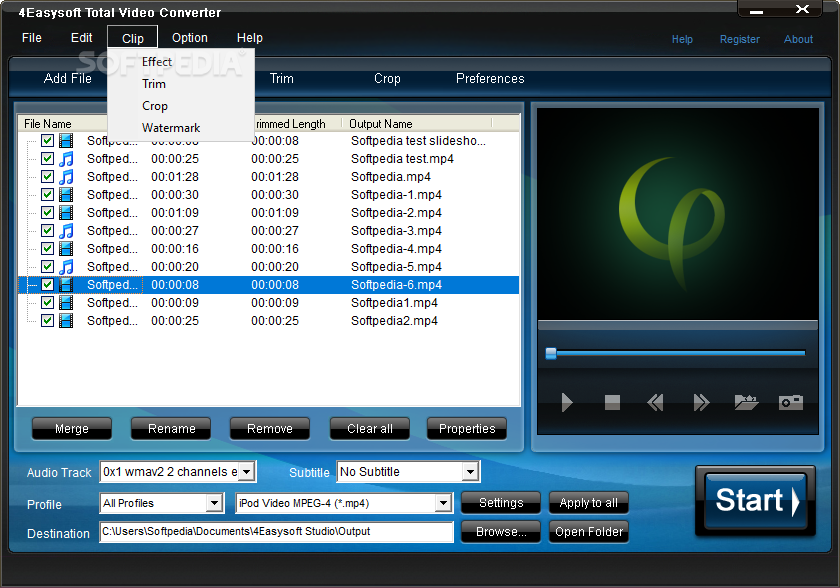Toggle checkbox for Softpedia.mp4 row

click(47, 177)
